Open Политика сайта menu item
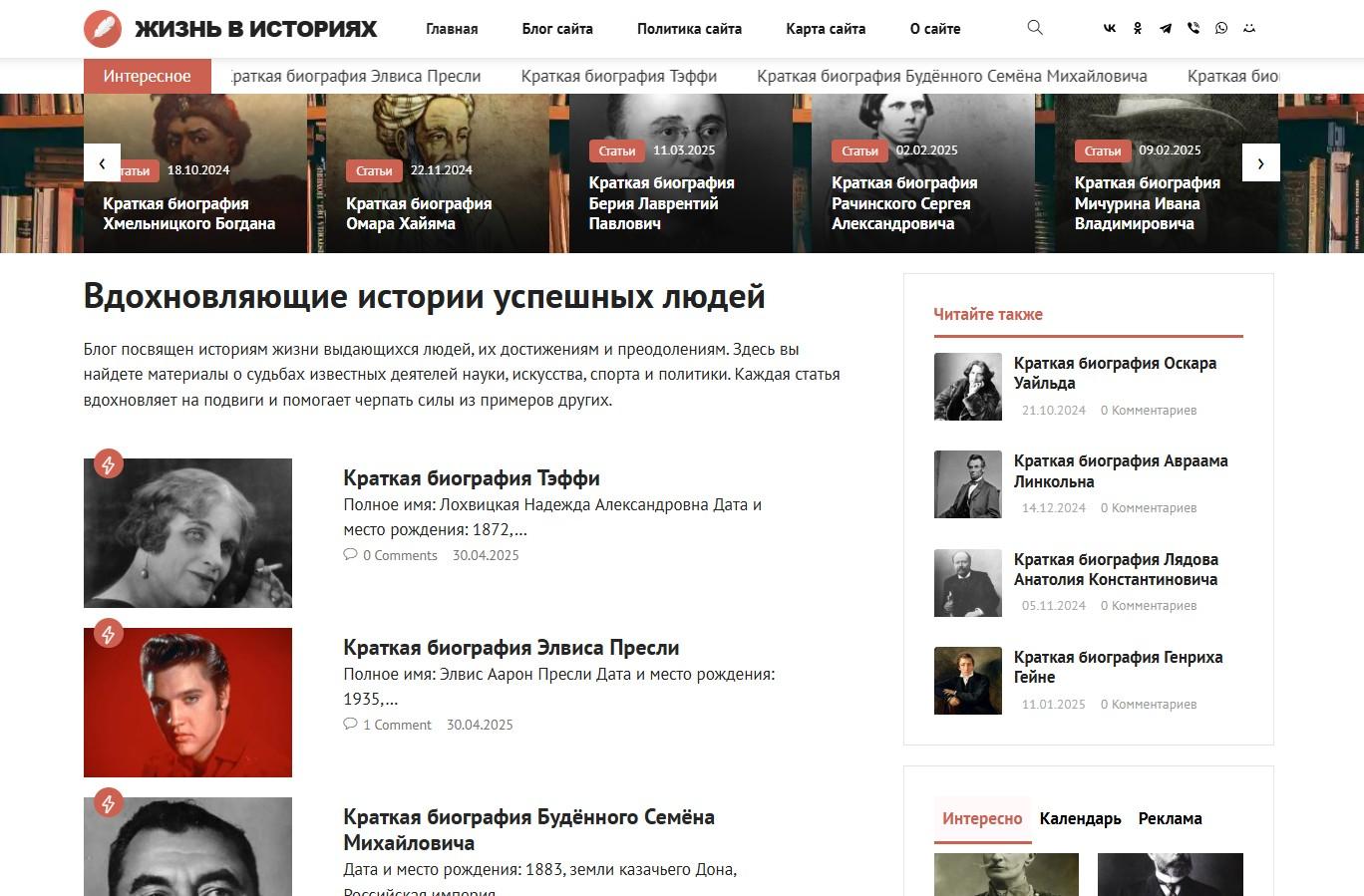1364x896 pixels. point(689,29)
